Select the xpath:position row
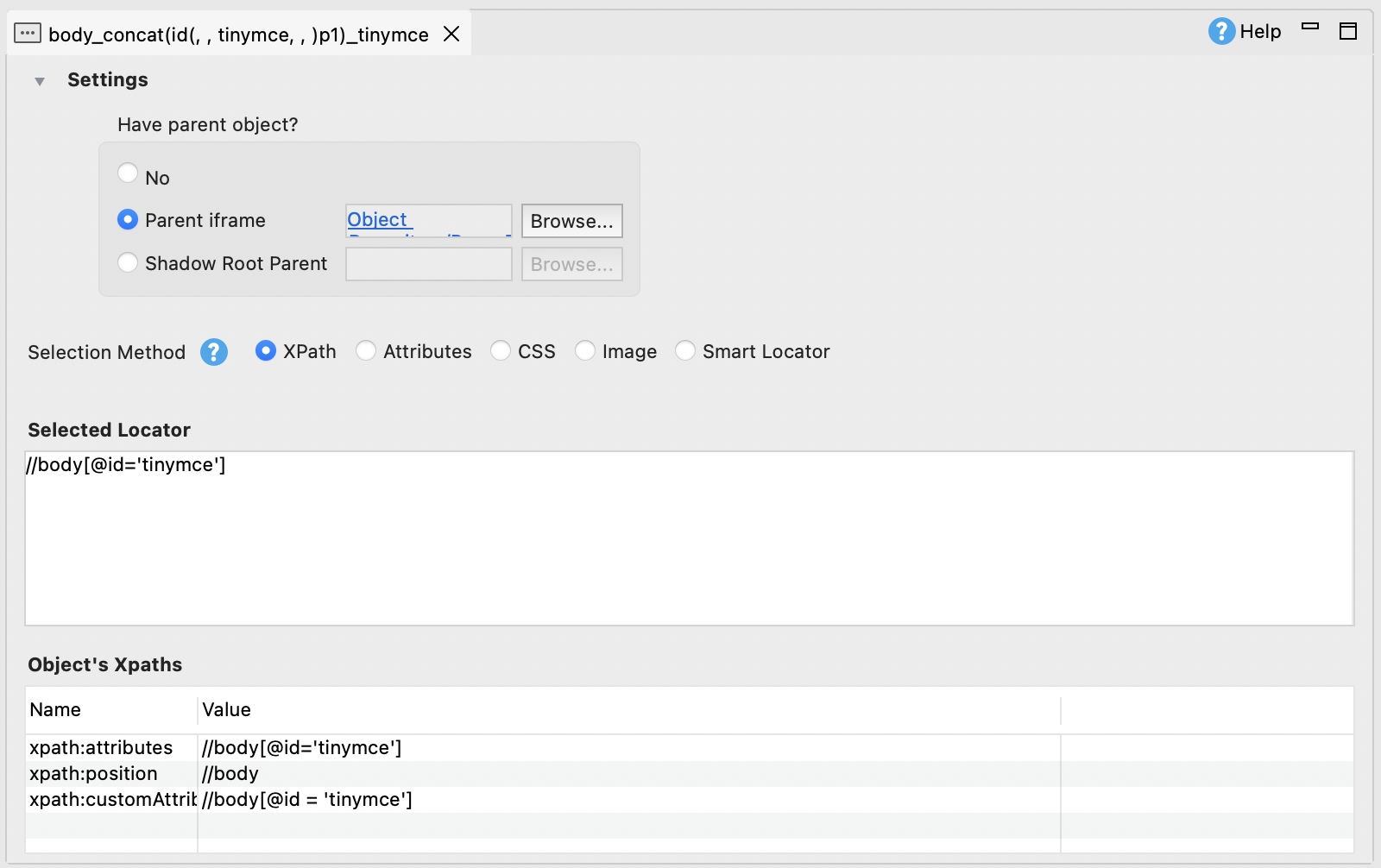Screen dimensions: 1381x868 coord(302,773)
